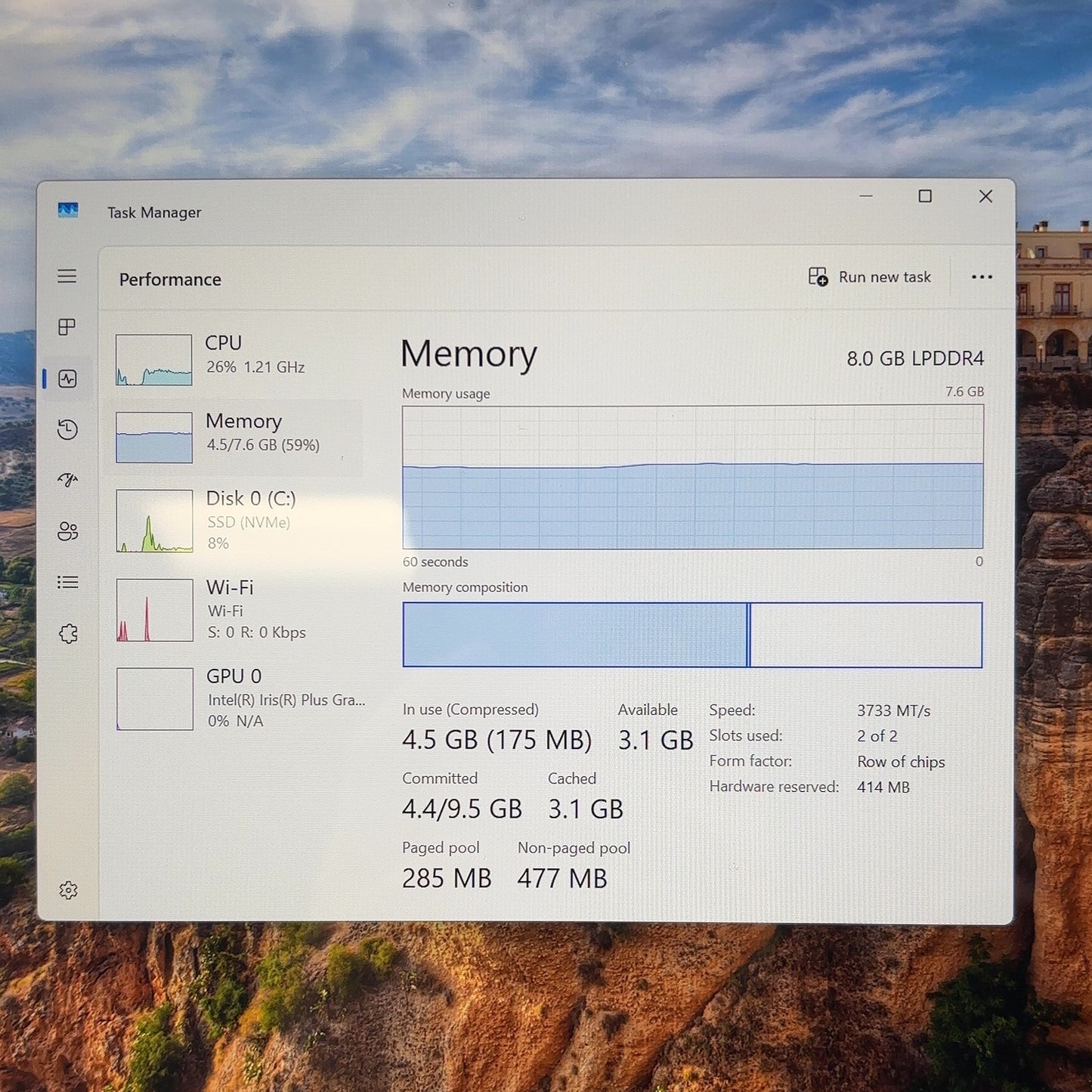Image resolution: width=1092 pixels, height=1092 pixels.
Task: Click the Memory usage graph
Action: click(x=693, y=477)
